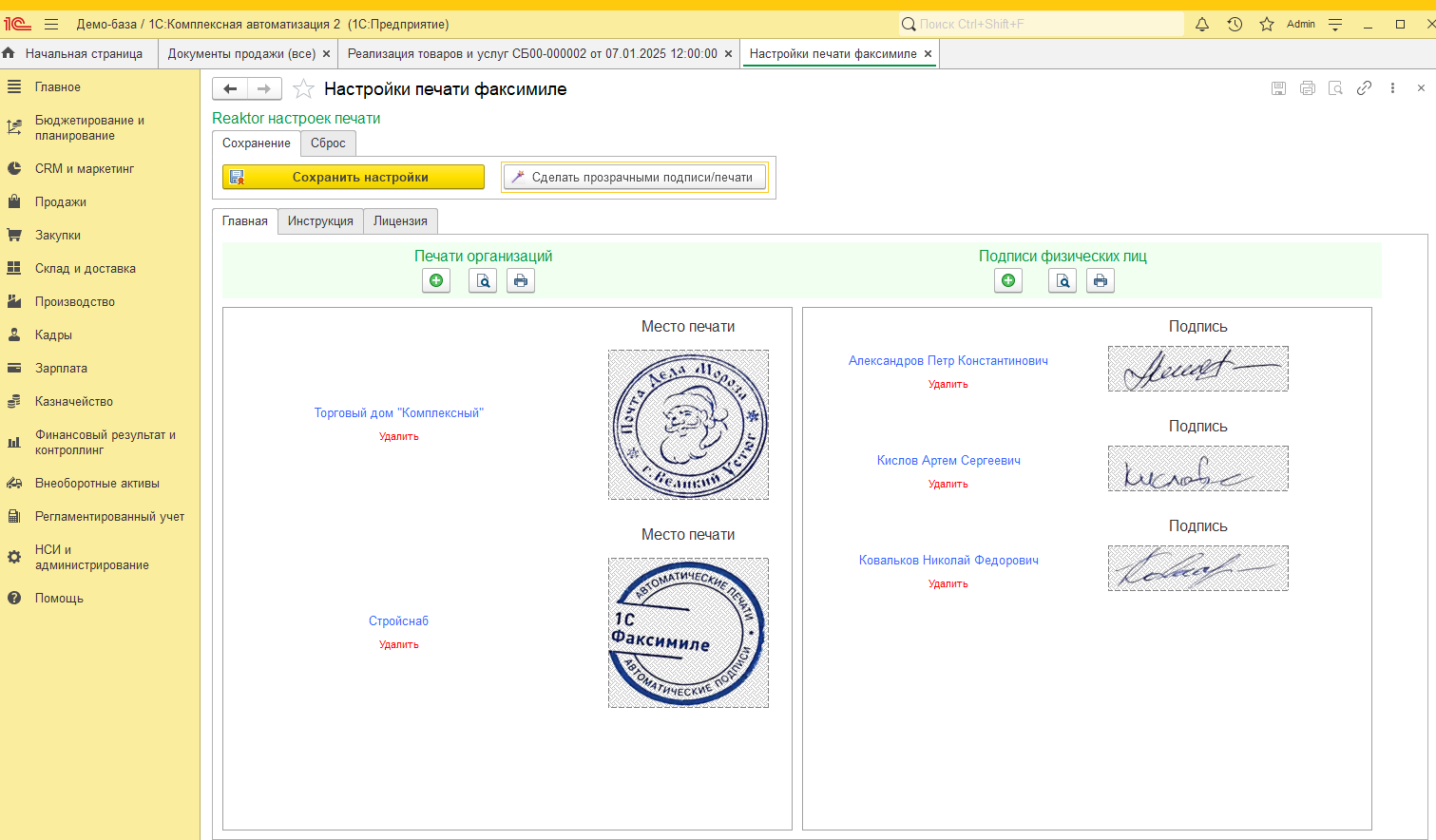Open Бюджетирование и планирование section

tap(89, 128)
